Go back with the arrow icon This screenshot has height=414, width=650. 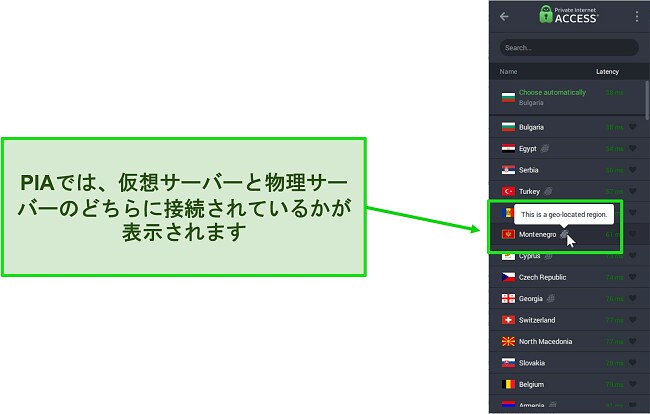click(x=504, y=17)
